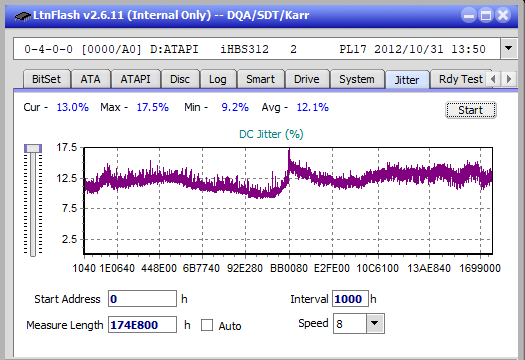Select the Jitter tab

click(407, 80)
